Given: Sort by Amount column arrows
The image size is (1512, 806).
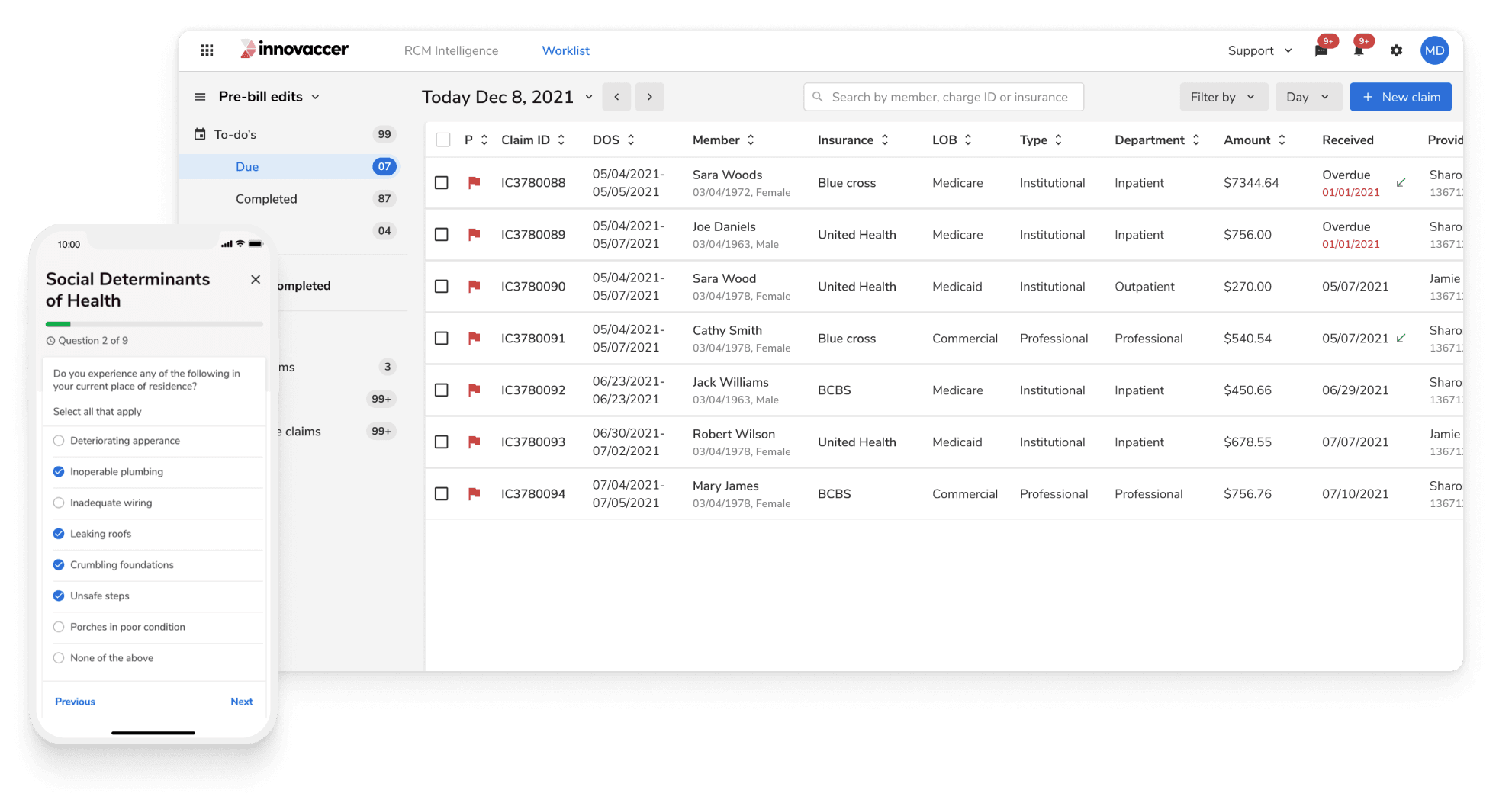Looking at the screenshot, I should point(1282,140).
